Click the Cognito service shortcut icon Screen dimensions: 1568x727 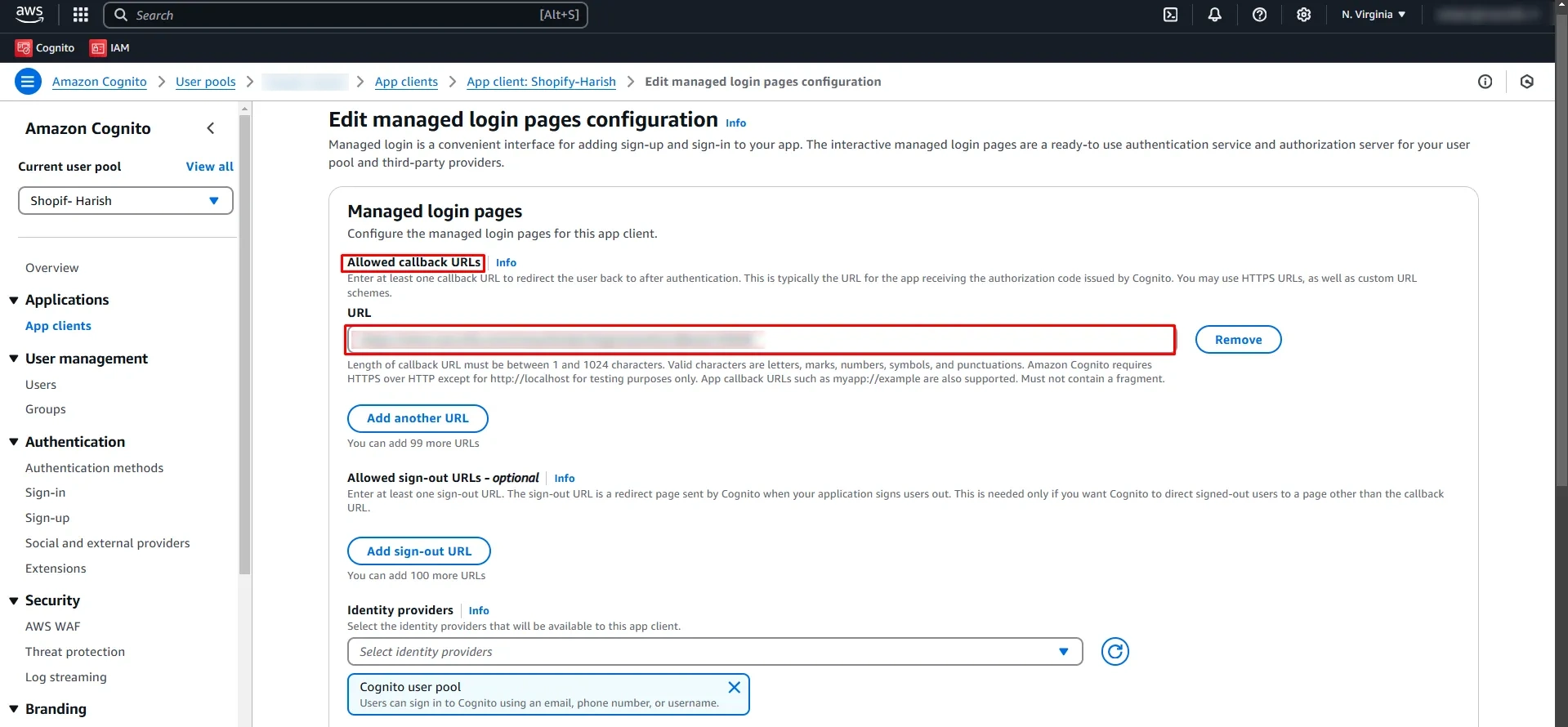coord(24,48)
